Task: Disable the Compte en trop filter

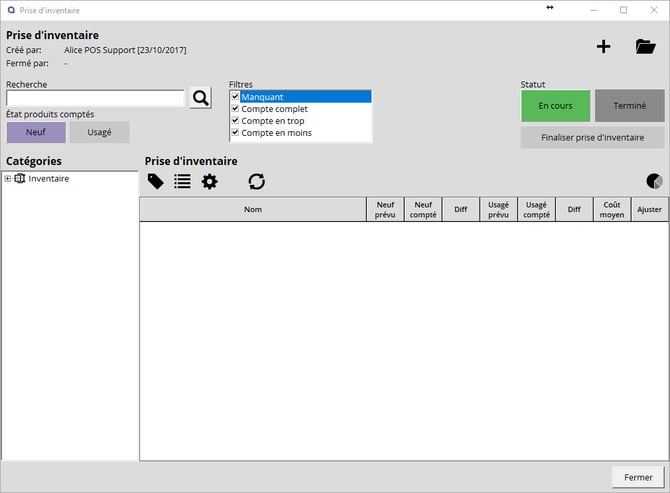Action: (x=235, y=121)
